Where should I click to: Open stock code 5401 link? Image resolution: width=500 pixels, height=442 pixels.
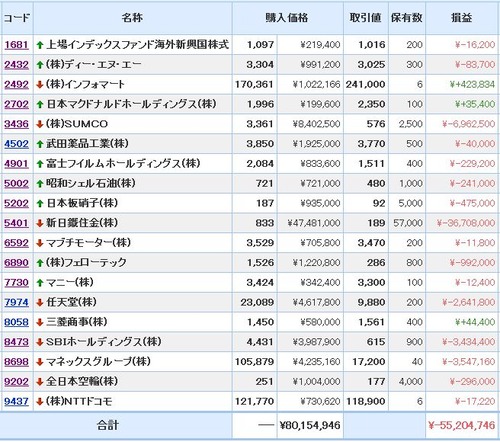[16, 223]
